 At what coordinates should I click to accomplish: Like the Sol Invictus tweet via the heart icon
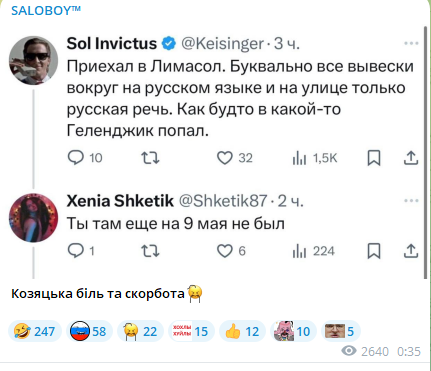point(225,158)
